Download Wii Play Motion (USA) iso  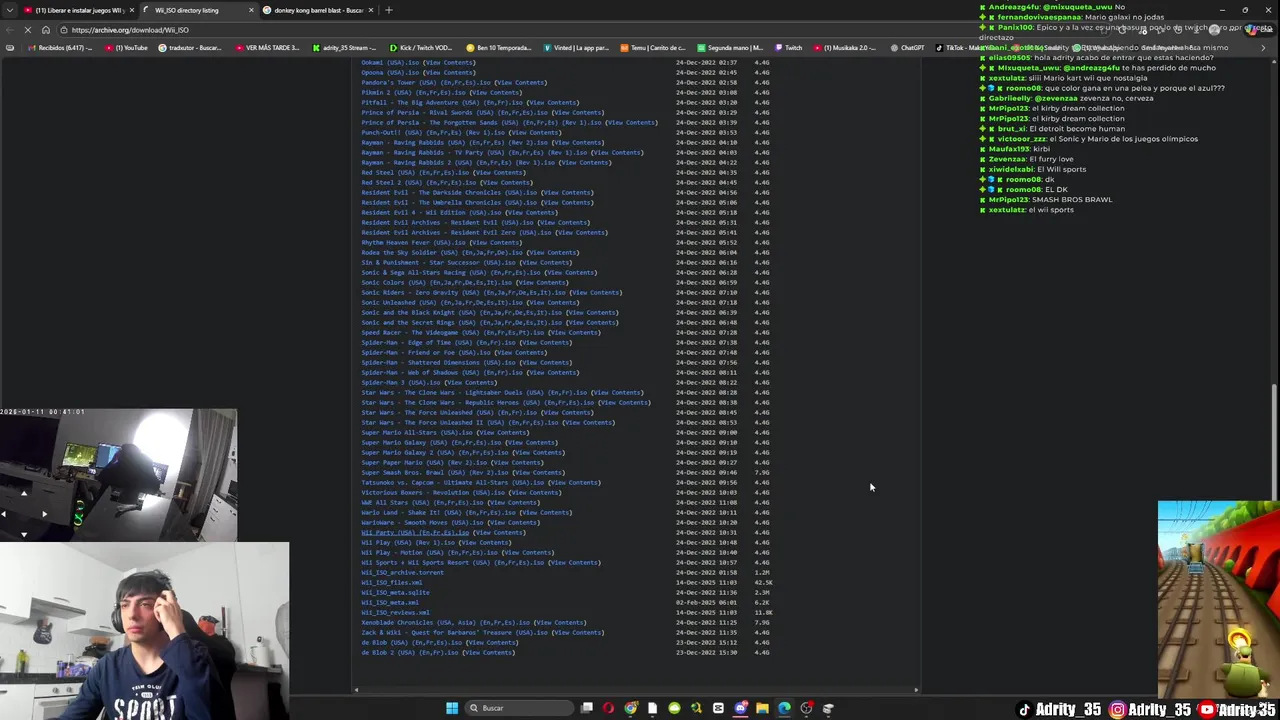[429, 552]
